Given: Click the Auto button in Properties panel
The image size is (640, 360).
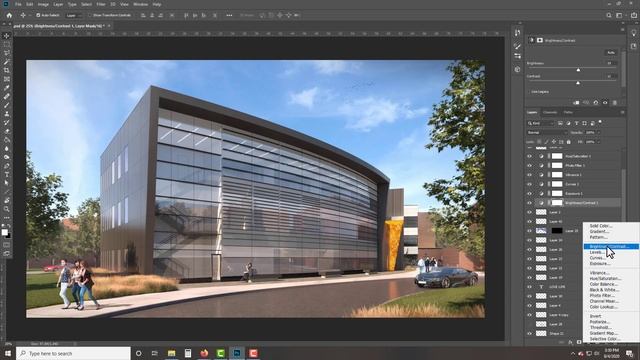Looking at the screenshot, I should [611, 53].
